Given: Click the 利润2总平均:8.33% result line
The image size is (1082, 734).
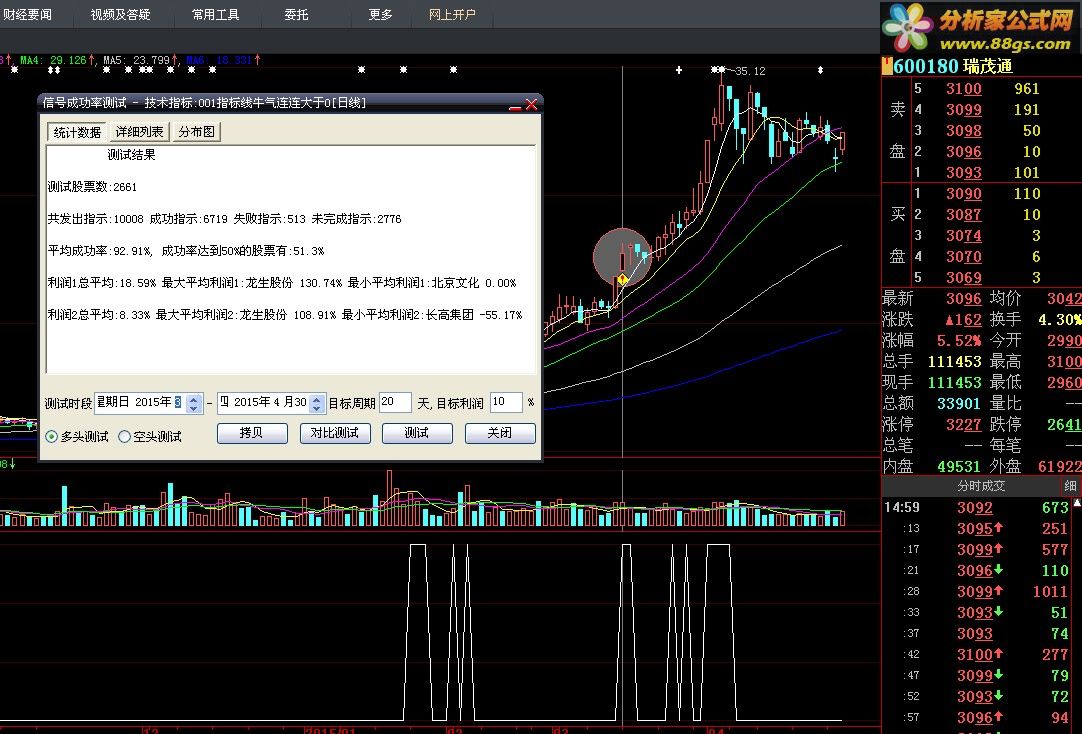Looking at the screenshot, I should point(285,315).
